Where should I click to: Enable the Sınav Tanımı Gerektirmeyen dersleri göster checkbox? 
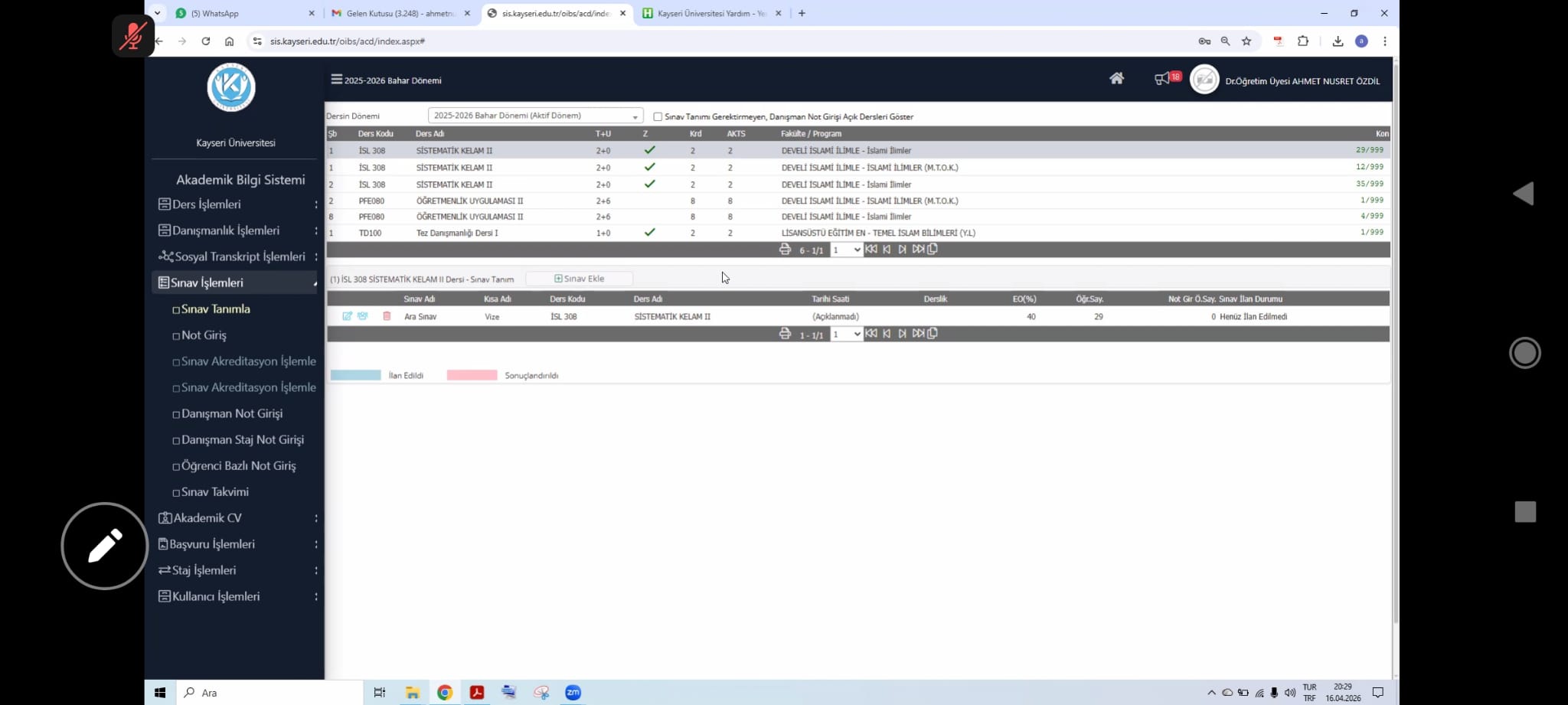click(x=658, y=117)
